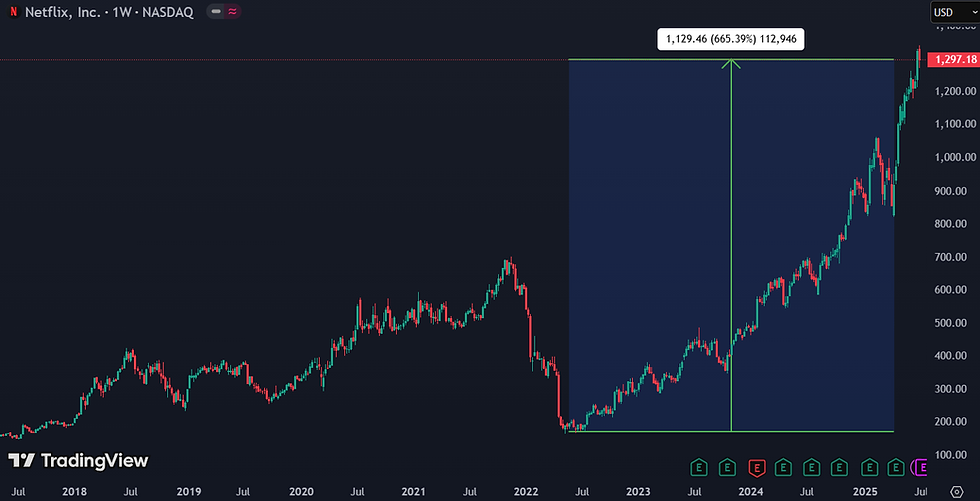980x501 pixels.
Task: Click the late-2021 peak candle near 700
Action: click(510, 267)
